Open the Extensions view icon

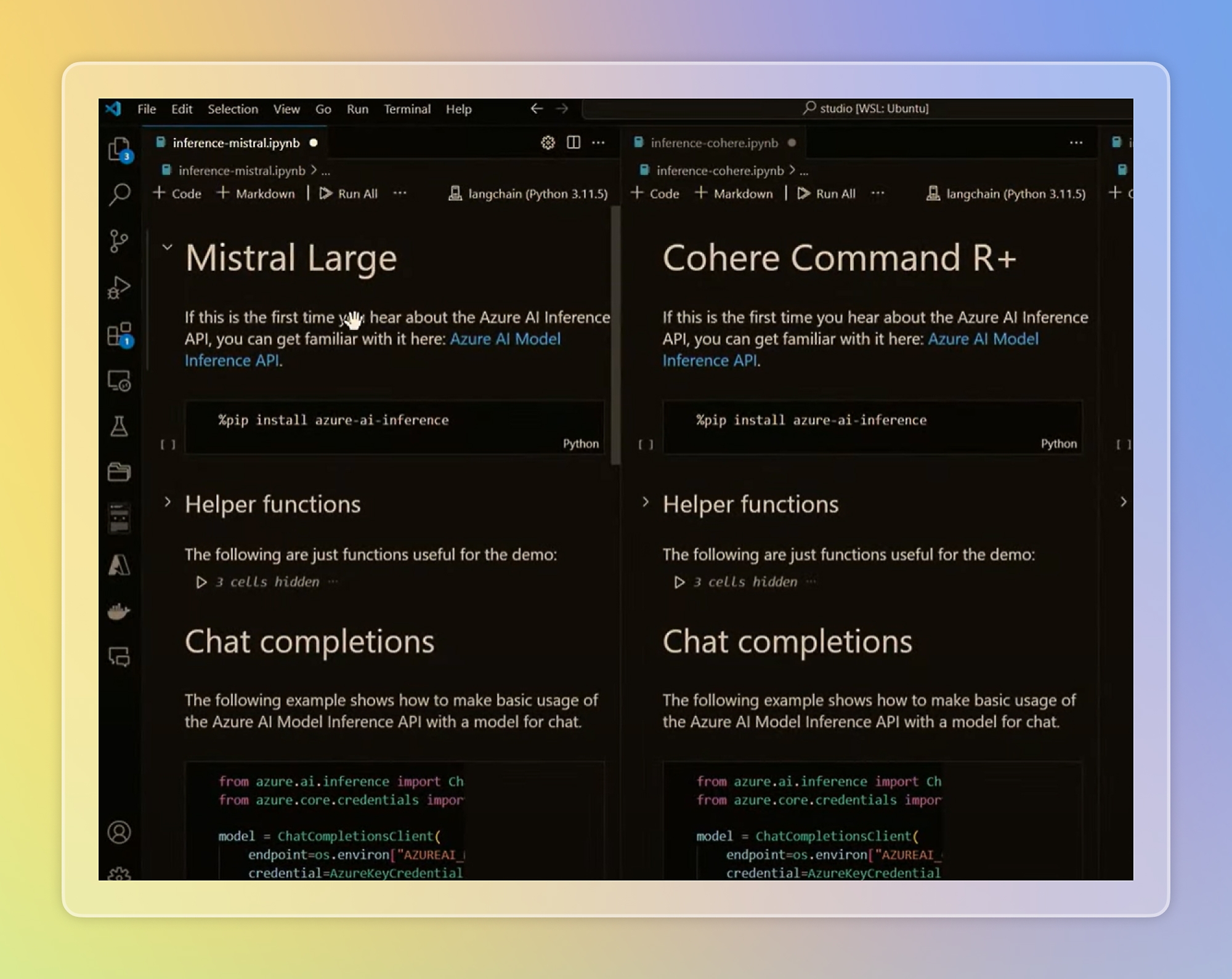(x=120, y=335)
